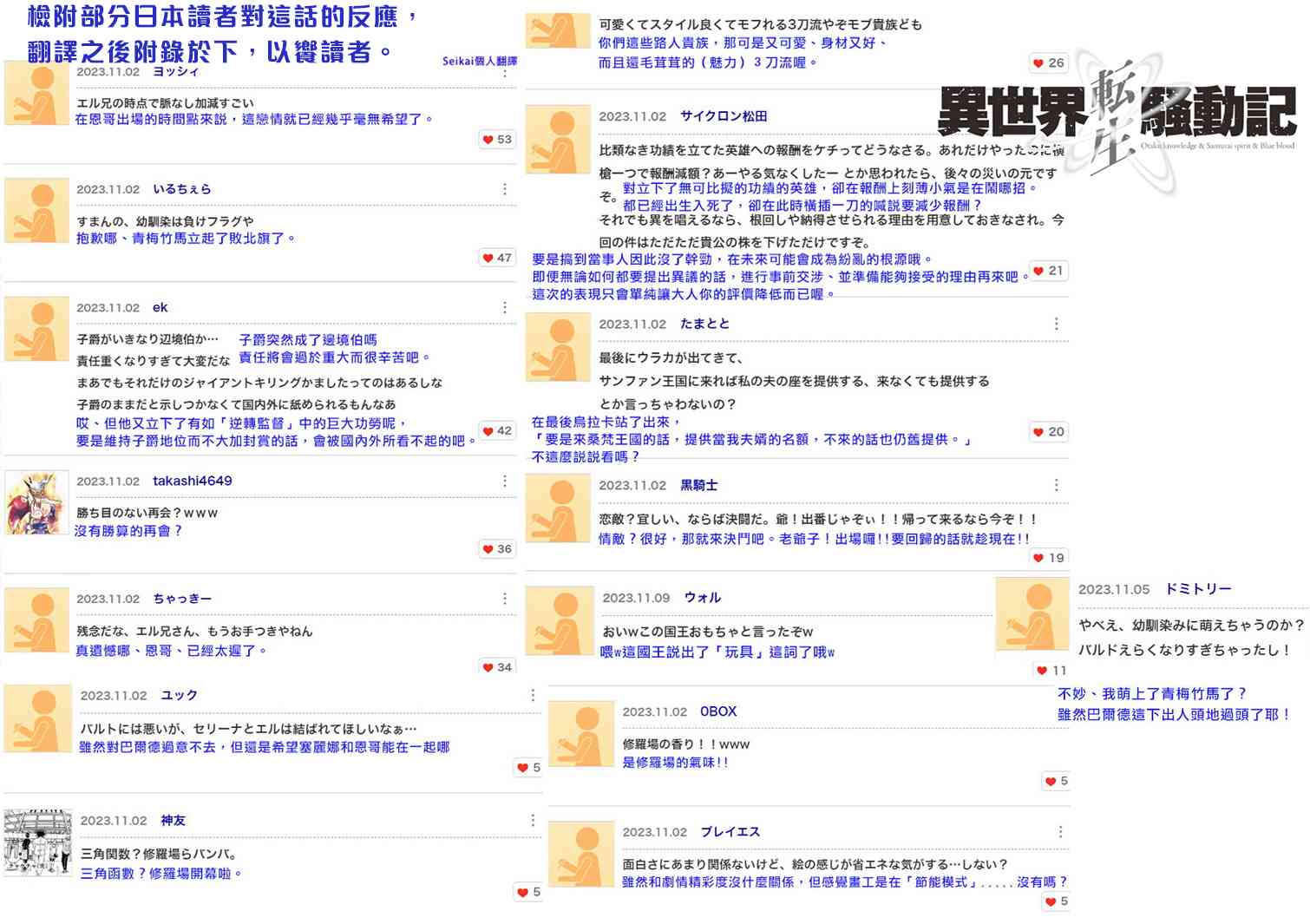The width and height of the screenshot is (1310, 924).
Task: Open the more menu on プレイエス's comment
Action: [x=1060, y=832]
